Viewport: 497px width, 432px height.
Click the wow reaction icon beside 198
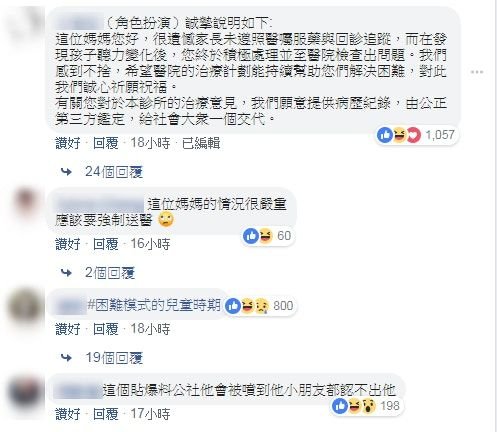coord(369,406)
